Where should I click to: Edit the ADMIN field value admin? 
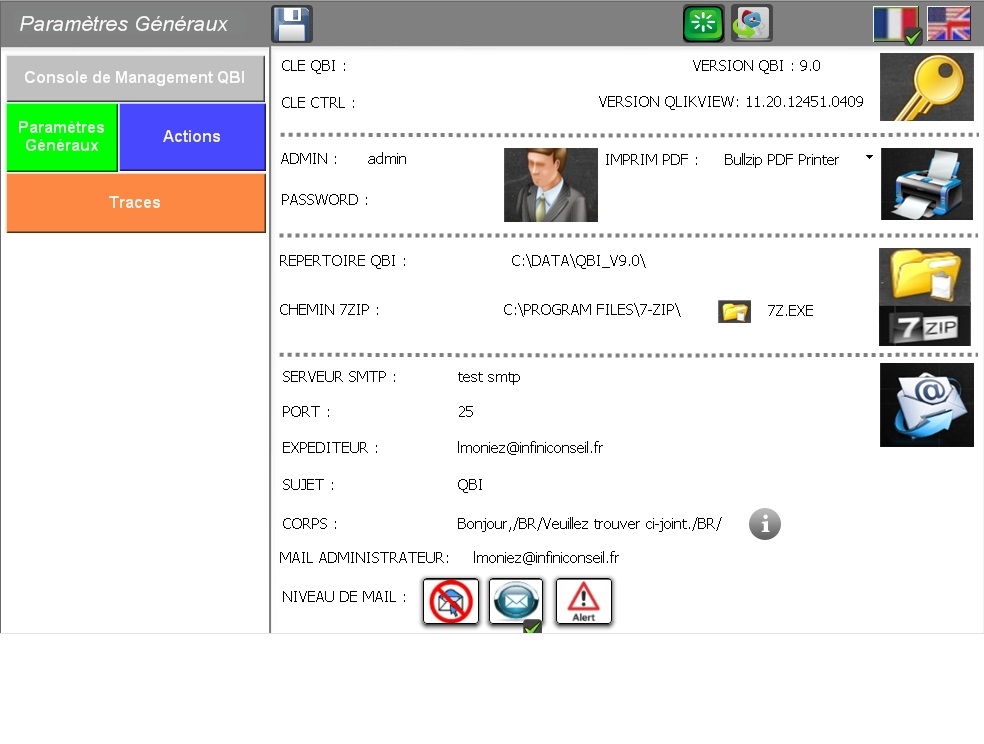point(387,159)
